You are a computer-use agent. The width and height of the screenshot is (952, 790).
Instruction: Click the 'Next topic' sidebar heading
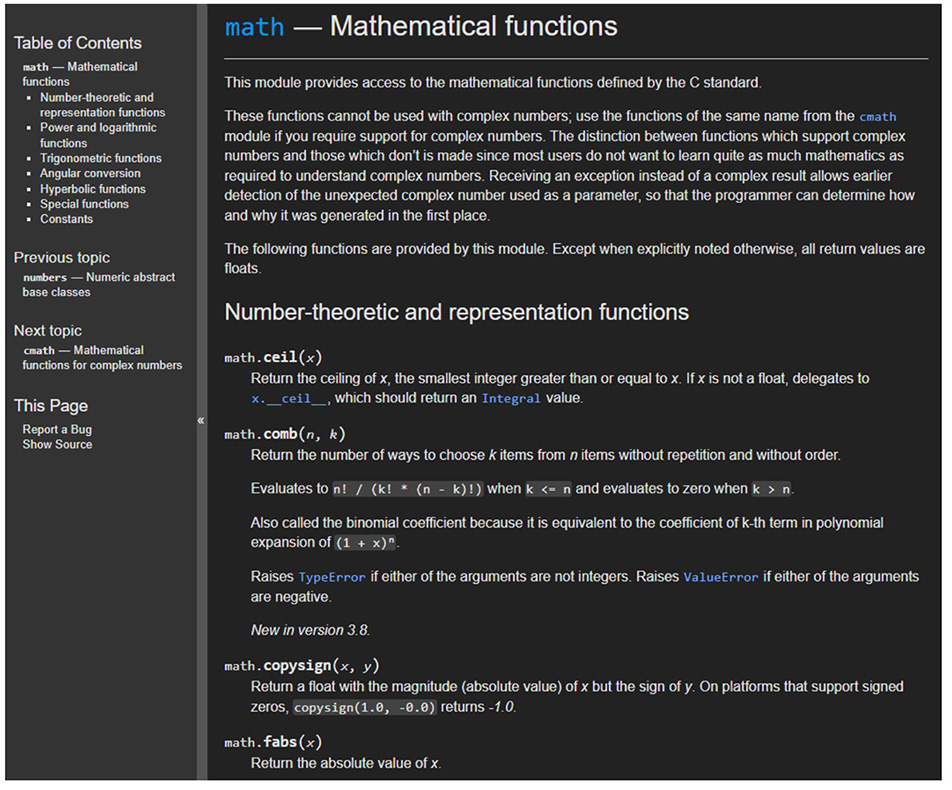(x=48, y=331)
